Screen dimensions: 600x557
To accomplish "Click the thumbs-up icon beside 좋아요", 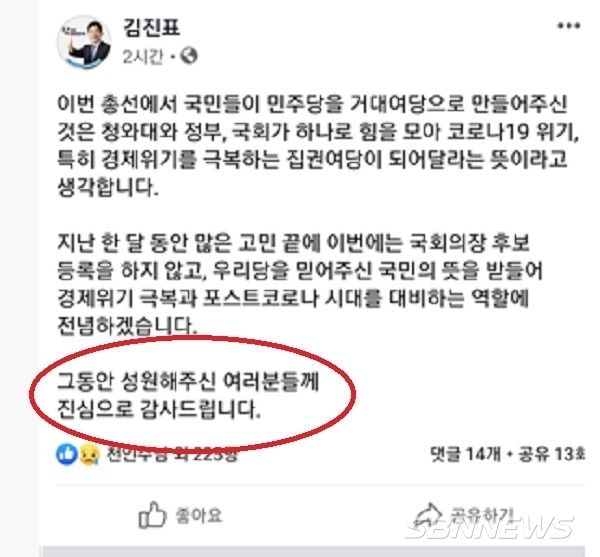I will (x=152, y=515).
